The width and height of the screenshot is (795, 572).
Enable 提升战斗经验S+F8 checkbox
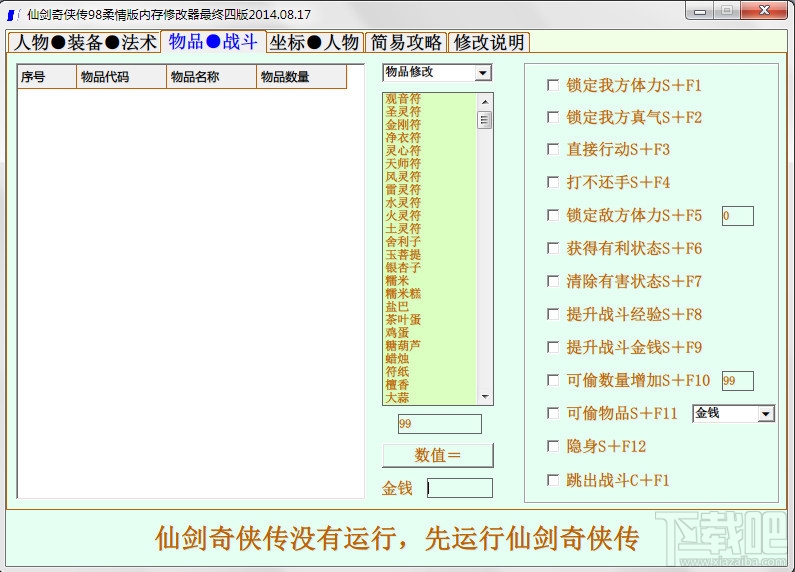(553, 314)
